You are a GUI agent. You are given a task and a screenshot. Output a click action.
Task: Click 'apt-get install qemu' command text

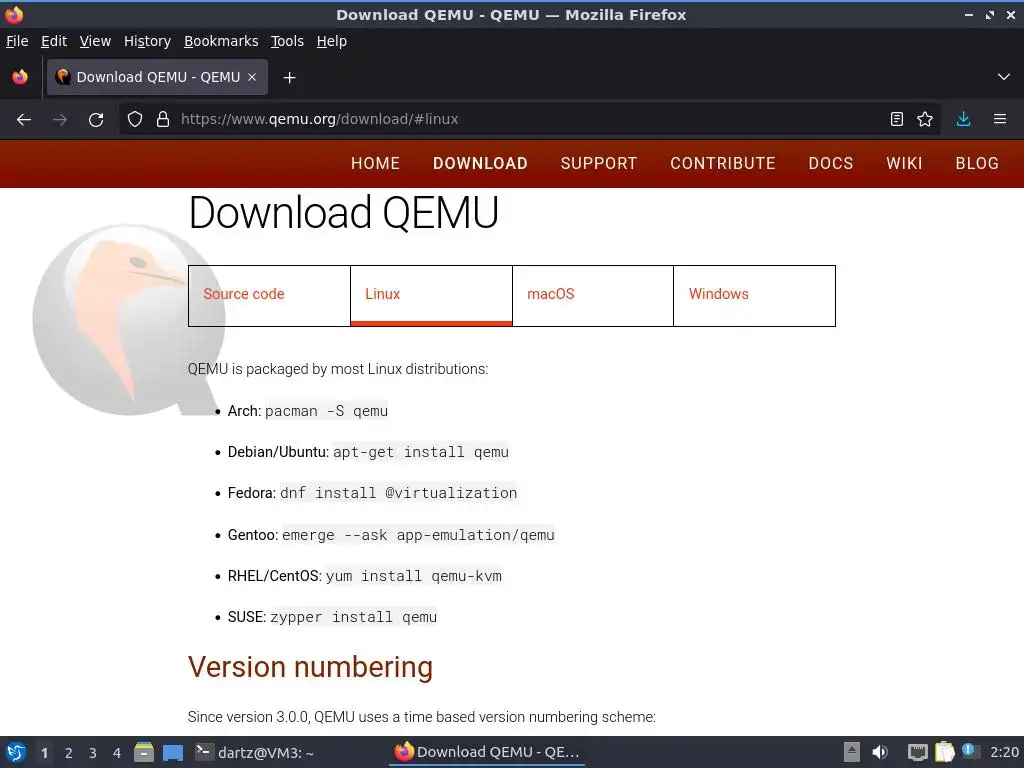tap(421, 452)
